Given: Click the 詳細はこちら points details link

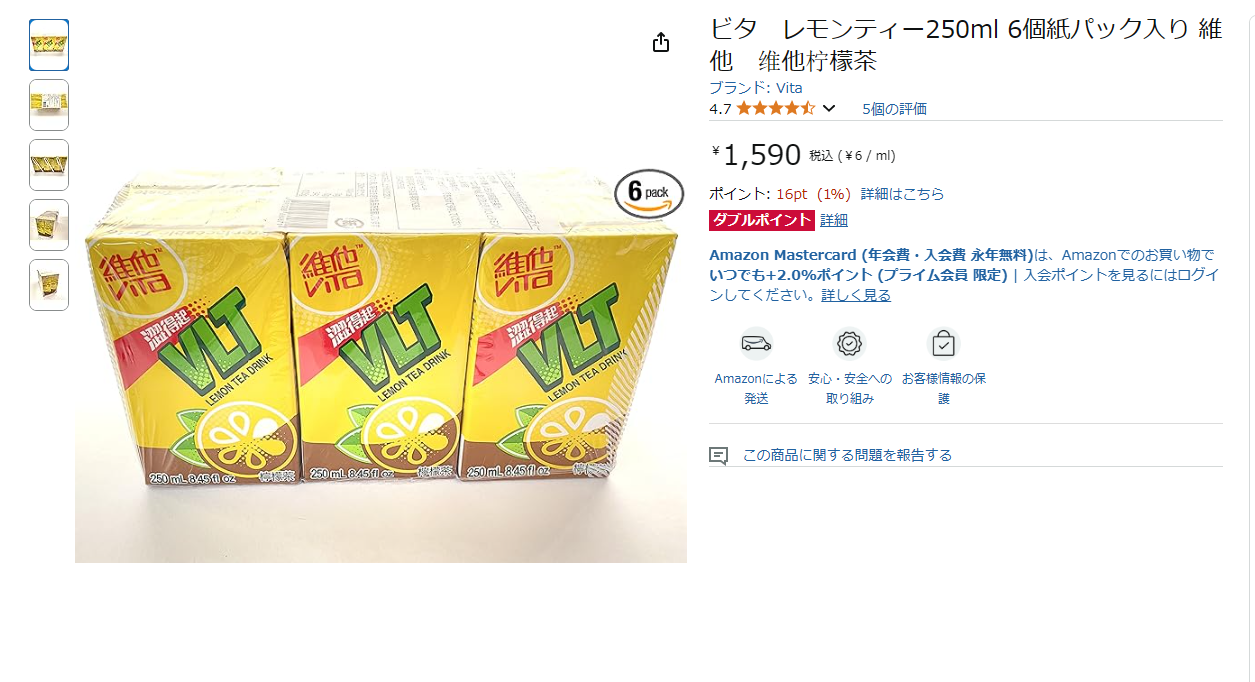Looking at the screenshot, I should [x=902, y=194].
